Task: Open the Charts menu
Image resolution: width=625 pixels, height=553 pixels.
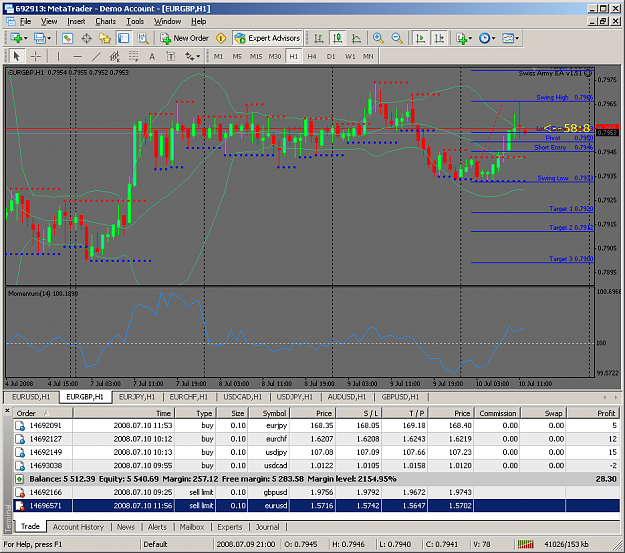Action: pos(105,22)
